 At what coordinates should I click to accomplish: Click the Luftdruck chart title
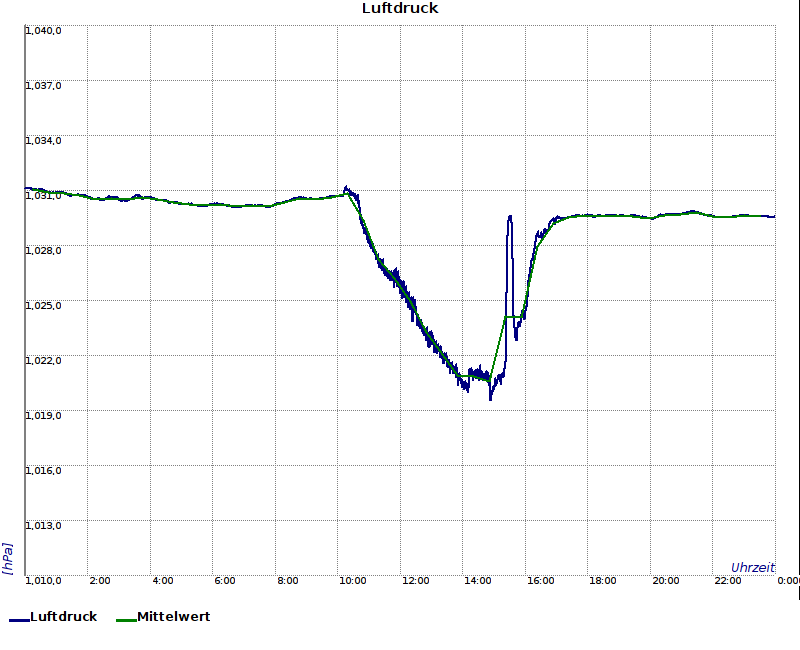click(x=400, y=8)
